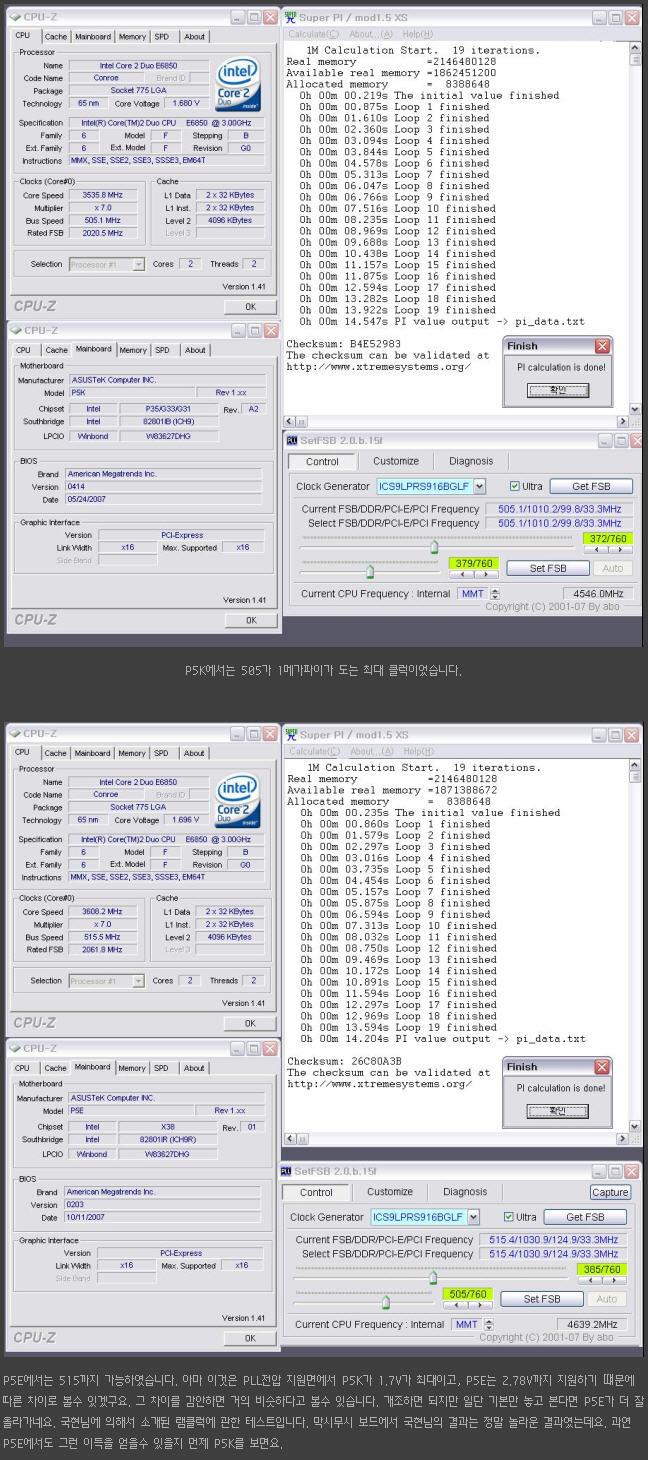Image resolution: width=648 pixels, height=1460 pixels.
Task: Click slider thumb above the 385/760 value
Action: pyautogui.click(x=433, y=1277)
